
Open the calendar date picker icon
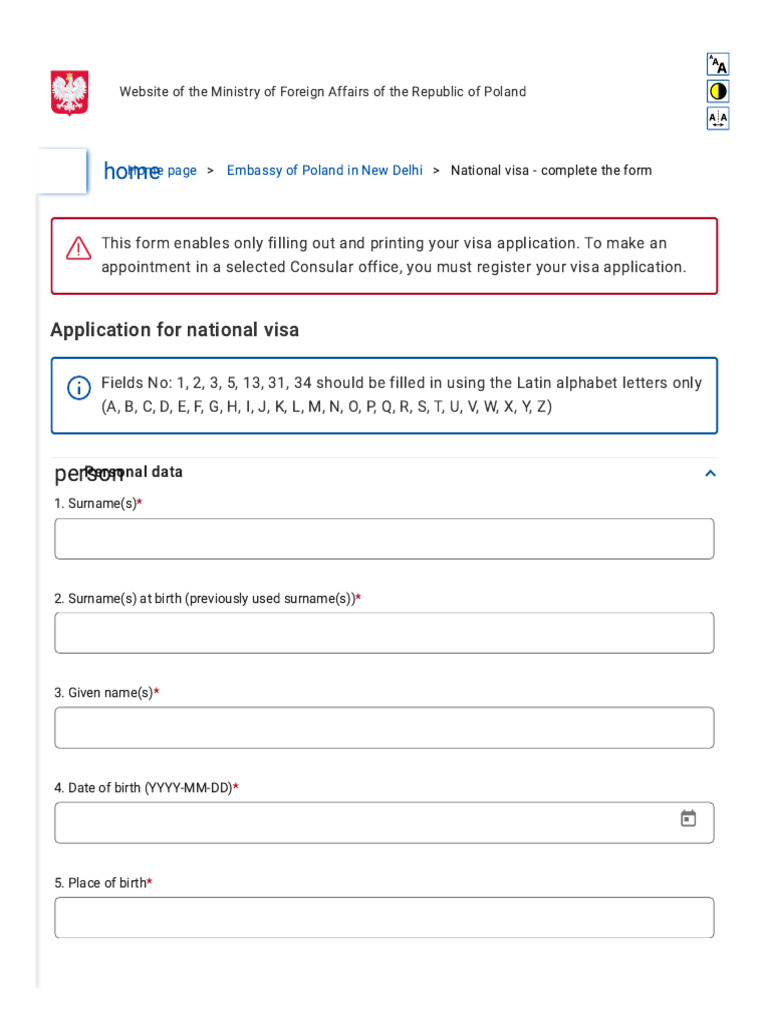coord(688,819)
